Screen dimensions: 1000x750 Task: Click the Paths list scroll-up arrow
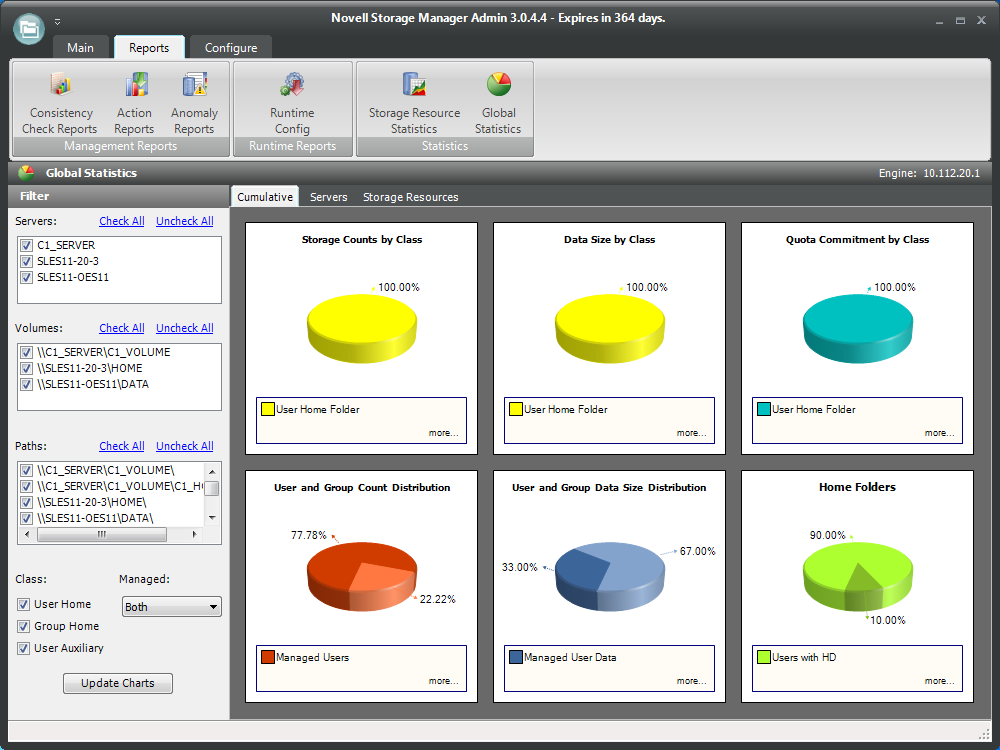point(212,471)
